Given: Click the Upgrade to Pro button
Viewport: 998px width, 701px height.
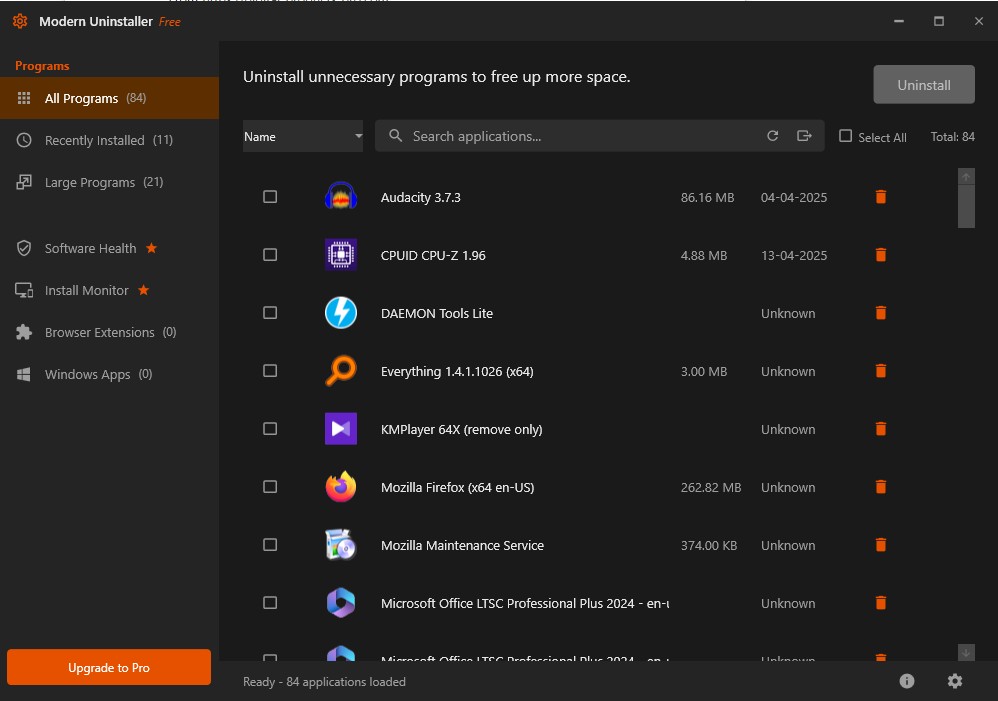Looking at the screenshot, I should 109,667.
